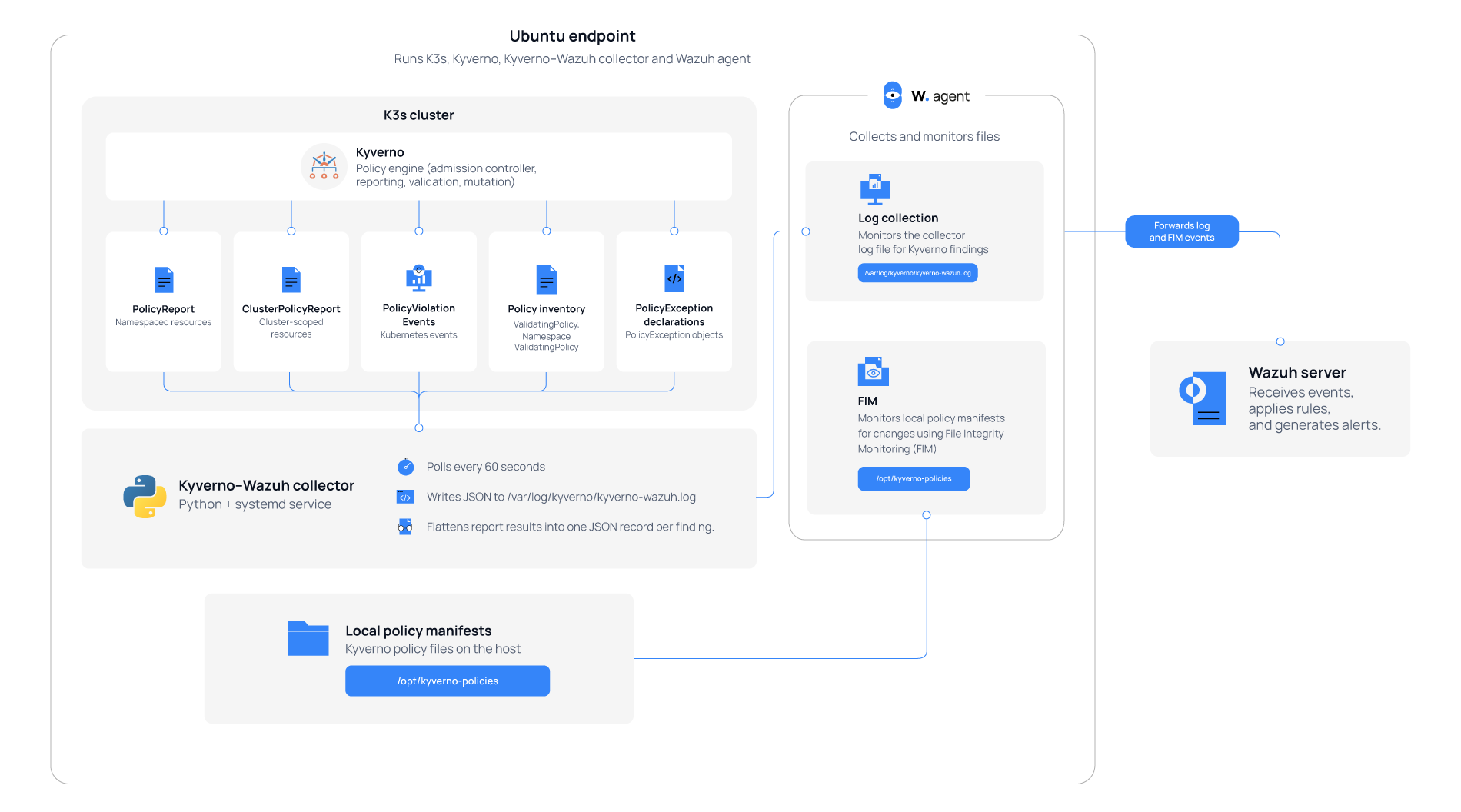Click the icon beside Flattens report results

click(405, 527)
